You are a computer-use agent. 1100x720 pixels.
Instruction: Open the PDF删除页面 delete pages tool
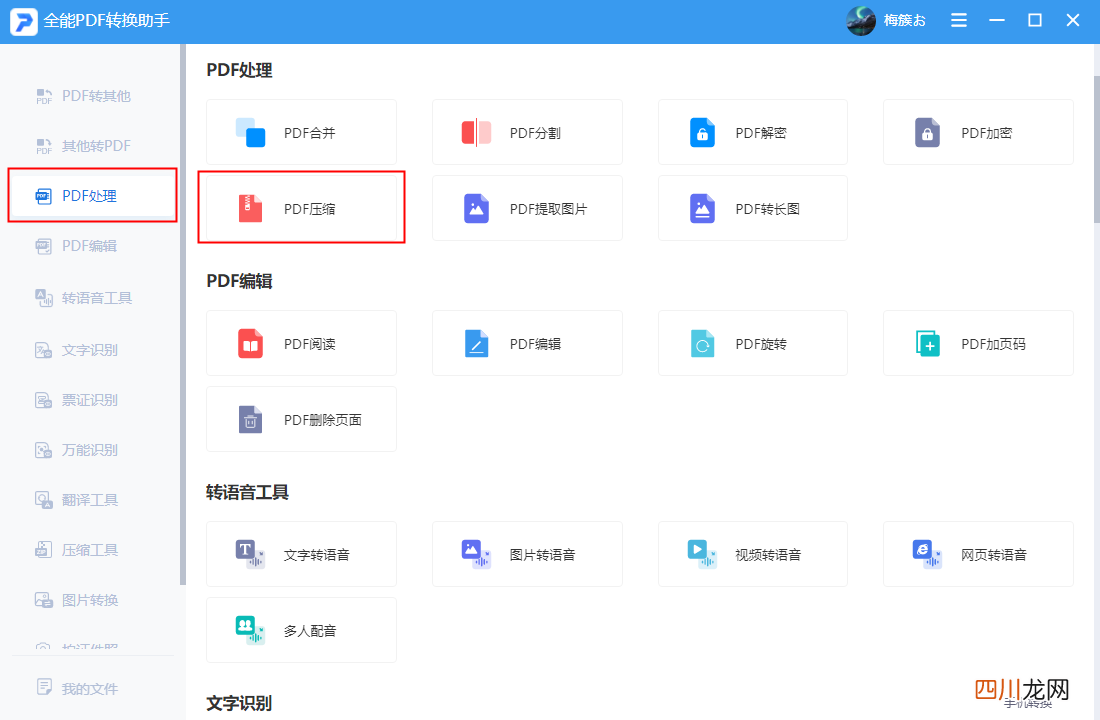click(301, 419)
